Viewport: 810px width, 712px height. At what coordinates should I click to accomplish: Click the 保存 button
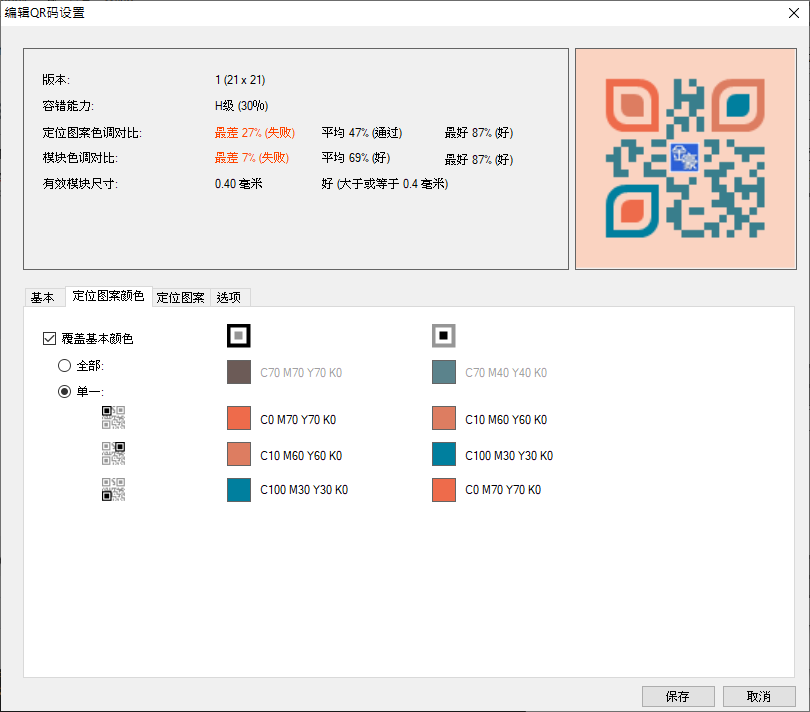click(678, 696)
